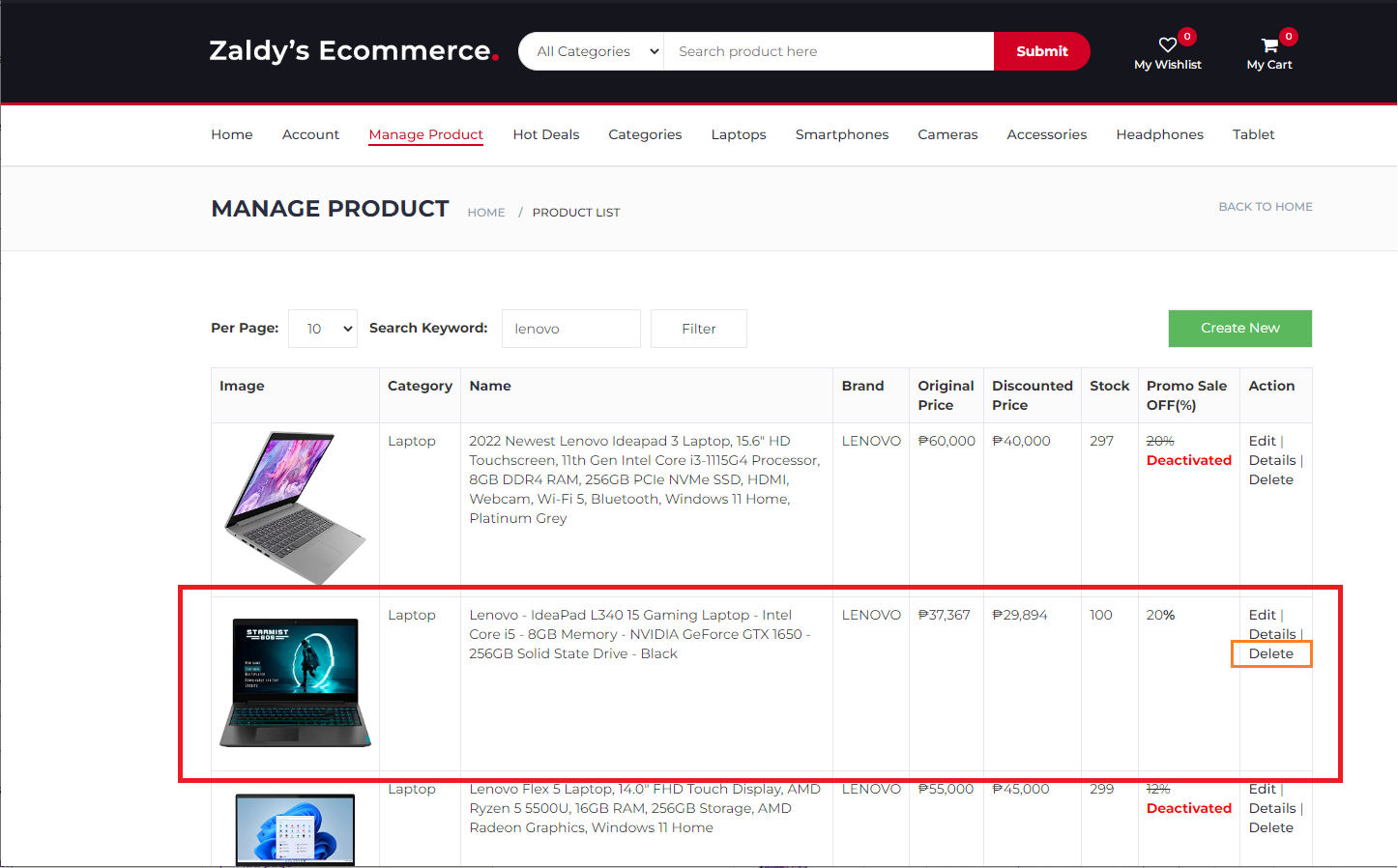1398x868 pixels.
Task: Switch to the Manage Product tab
Action: click(425, 134)
